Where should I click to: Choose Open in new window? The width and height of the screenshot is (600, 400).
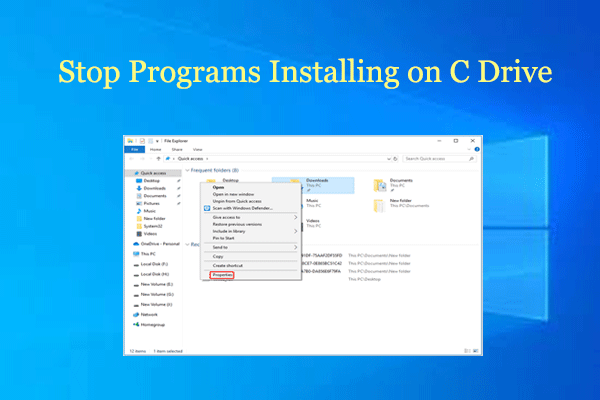click(233, 194)
